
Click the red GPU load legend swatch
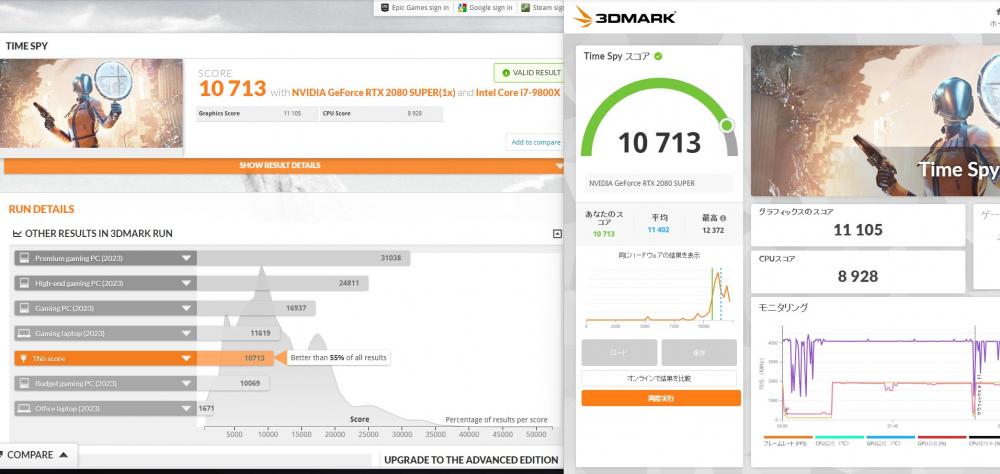tap(941, 438)
